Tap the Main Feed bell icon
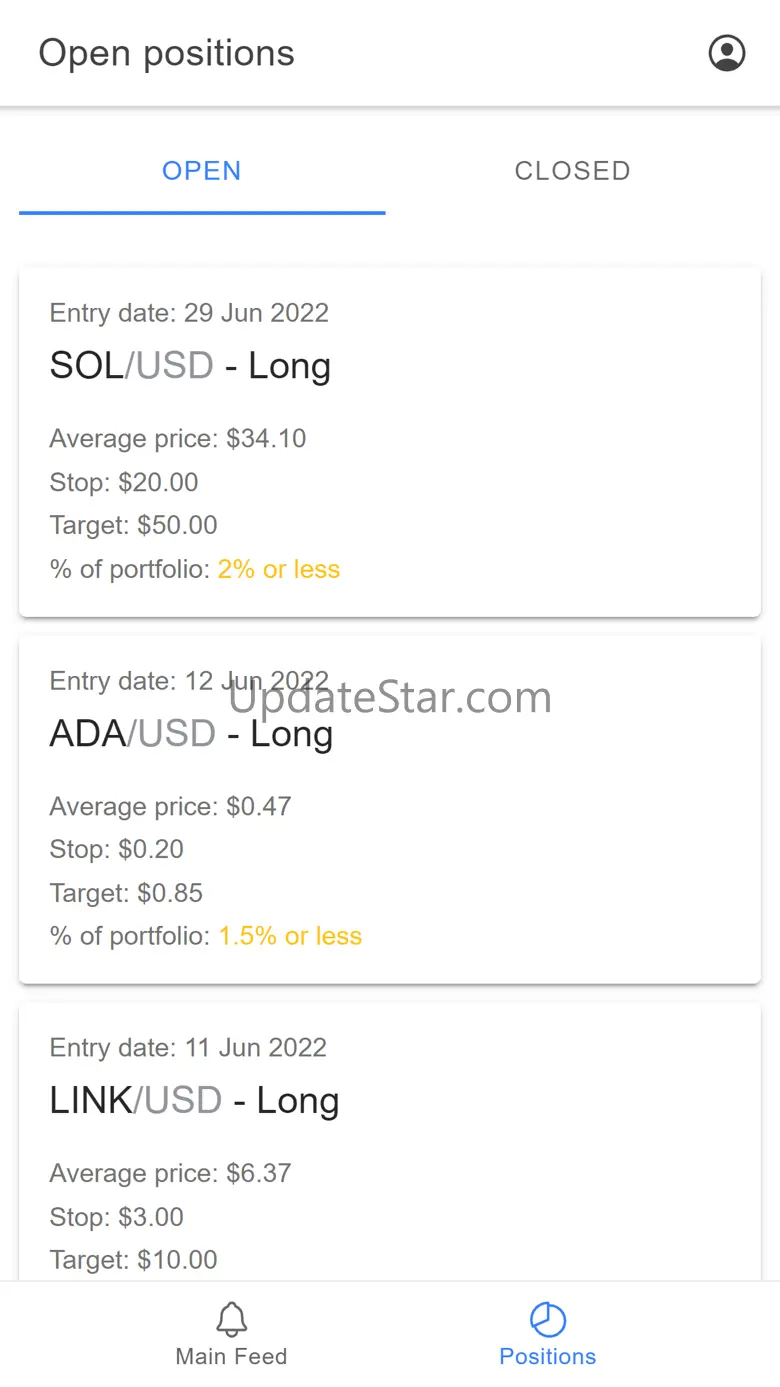 [232, 1319]
